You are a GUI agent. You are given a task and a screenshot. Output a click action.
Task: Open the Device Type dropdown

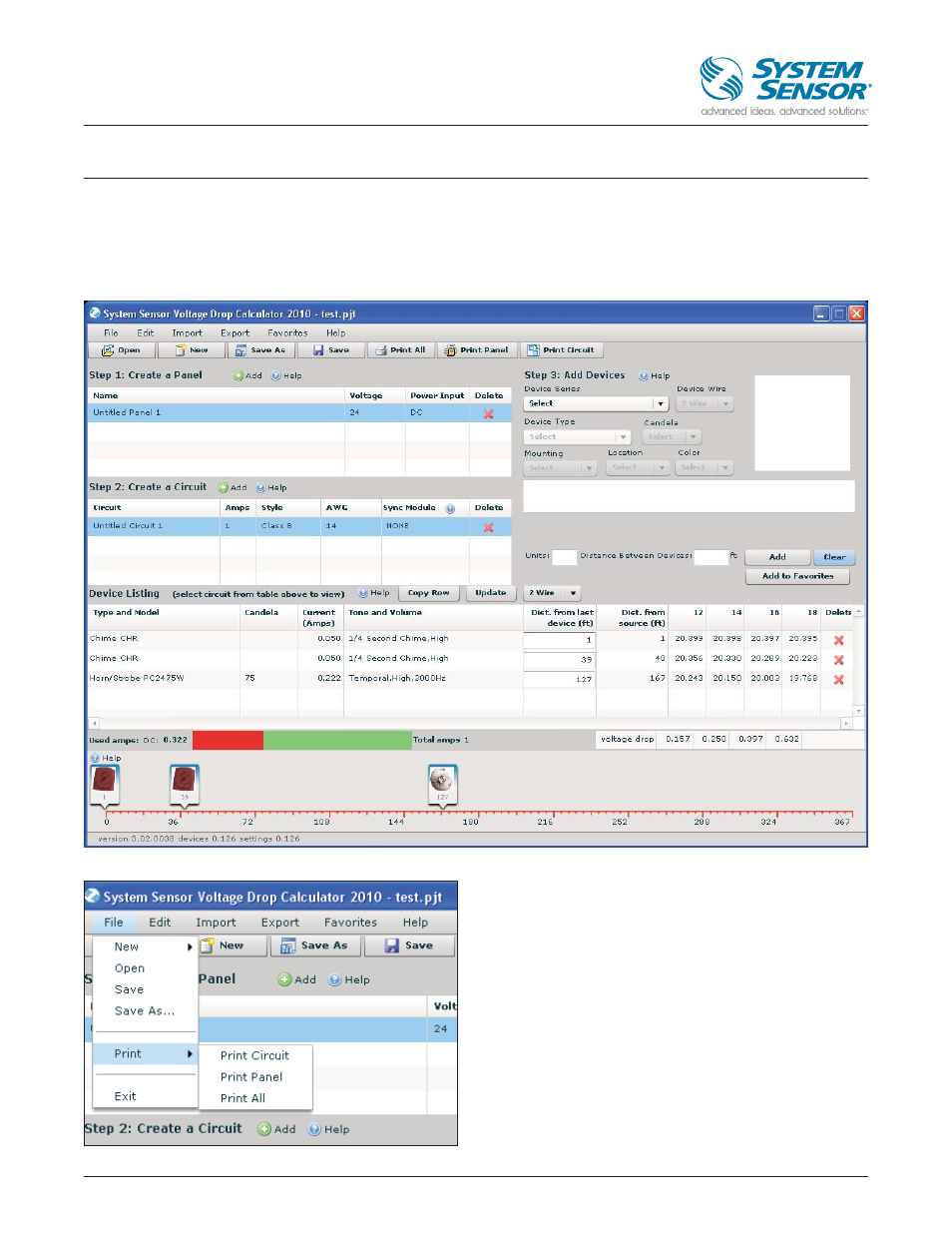pyautogui.click(x=578, y=437)
